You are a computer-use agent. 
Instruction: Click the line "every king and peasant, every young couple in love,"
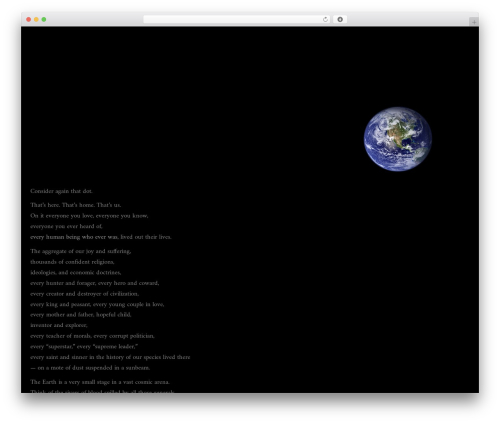click(97, 304)
